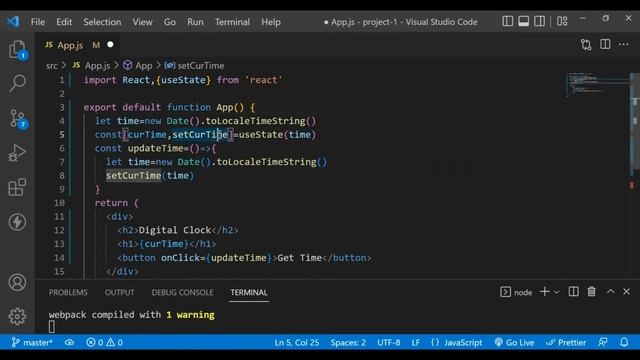Click 'webpack compiled with 1 warning' terminal text
This screenshot has width=640, height=360.
131,315
